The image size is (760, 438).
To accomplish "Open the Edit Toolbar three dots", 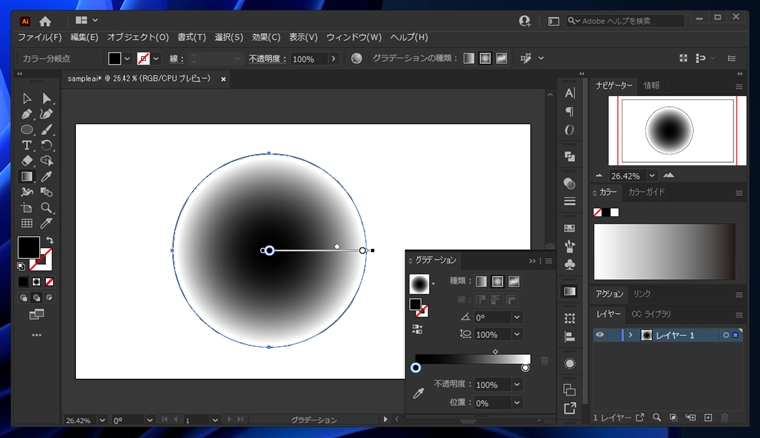I will click(36, 335).
